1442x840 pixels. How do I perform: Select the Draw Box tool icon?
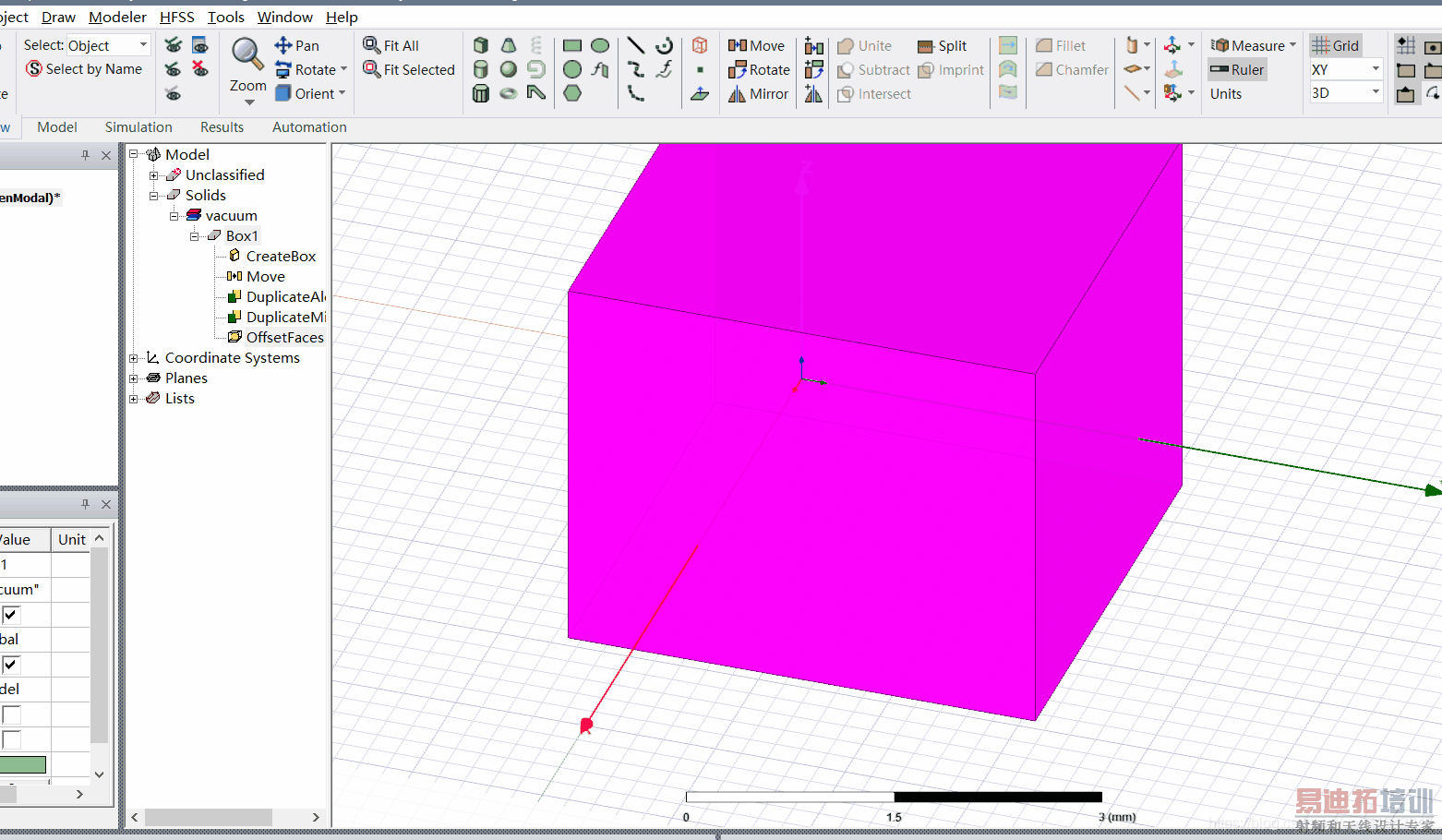480,45
